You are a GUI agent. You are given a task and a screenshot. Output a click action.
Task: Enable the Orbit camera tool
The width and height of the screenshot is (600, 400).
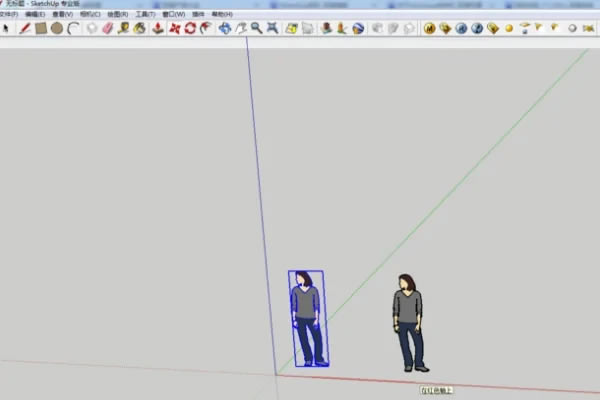(225, 28)
